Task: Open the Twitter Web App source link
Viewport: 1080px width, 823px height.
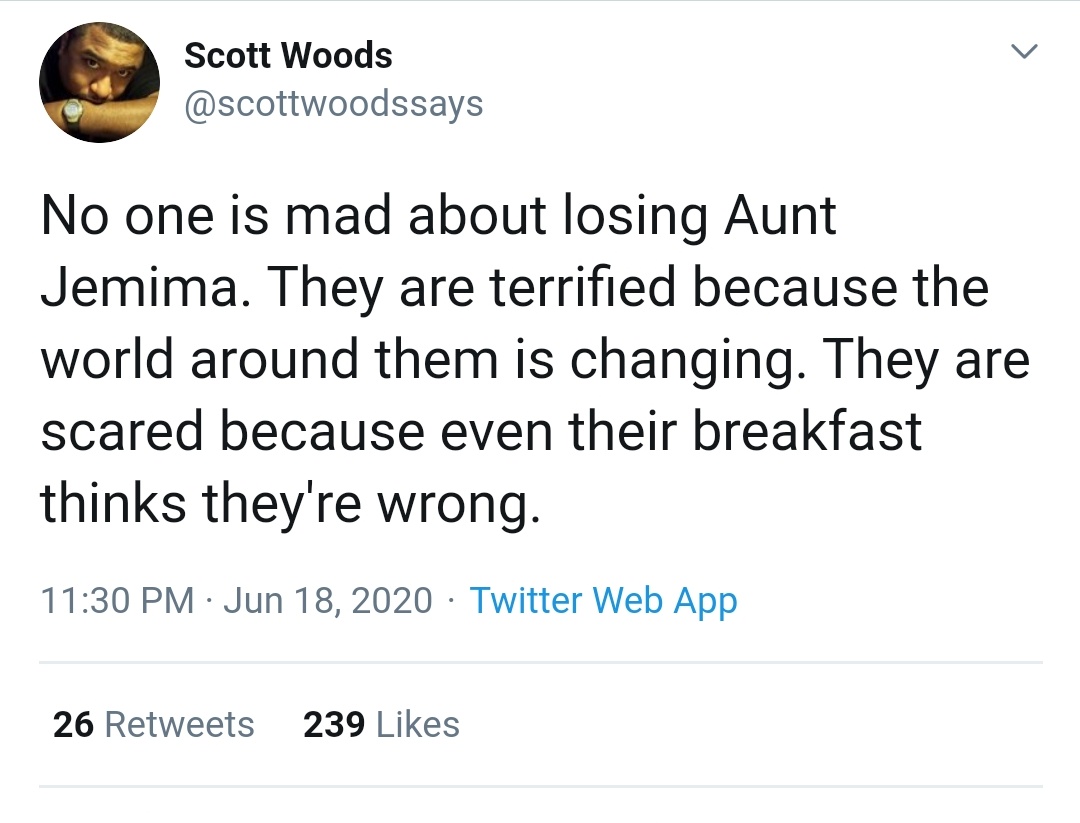Action: [603, 600]
